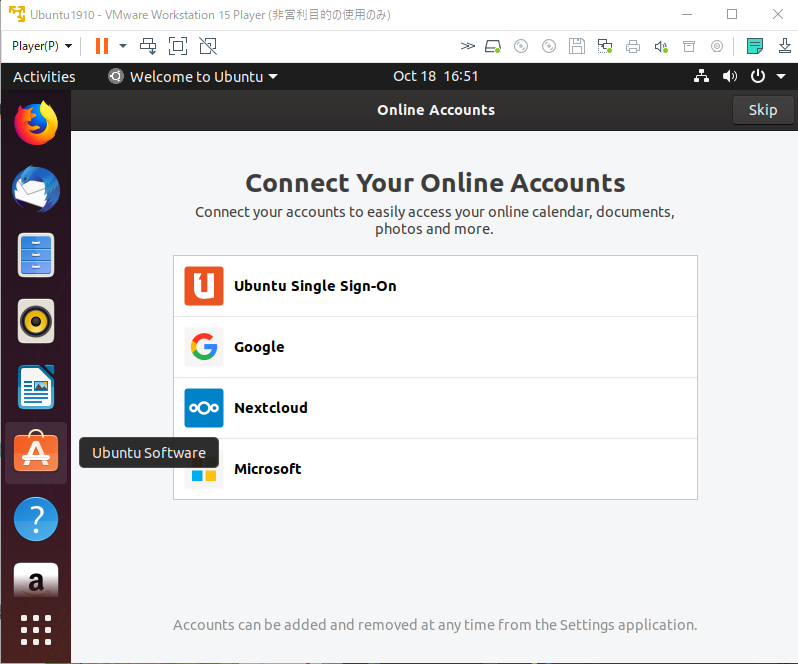Skip the Online Accounts setup
This screenshot has height=664, width=798.
point(763,110)
